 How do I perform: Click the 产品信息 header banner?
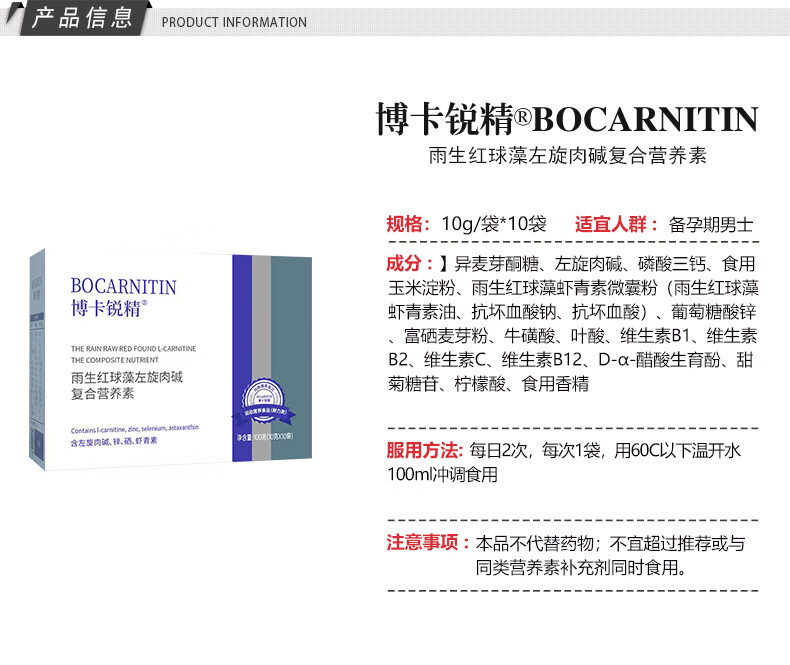(x=80, y=18)
